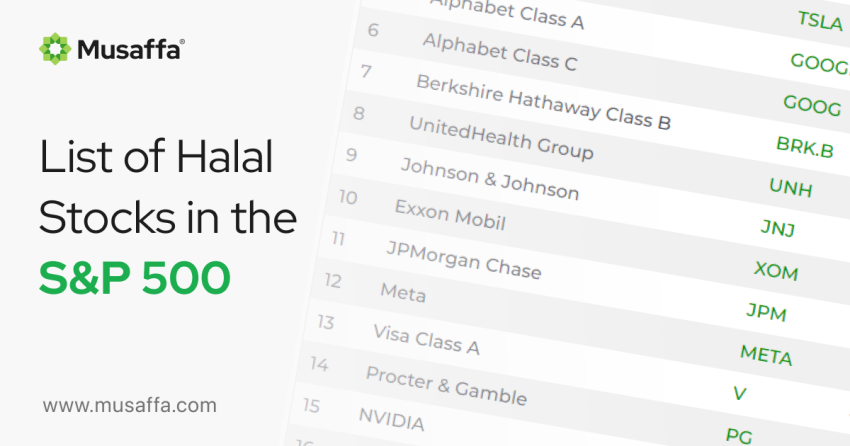Click the Musaffa brand name text
Image resolution: width=850 pixels, height=446 pixels.
[x=127, y=47]
